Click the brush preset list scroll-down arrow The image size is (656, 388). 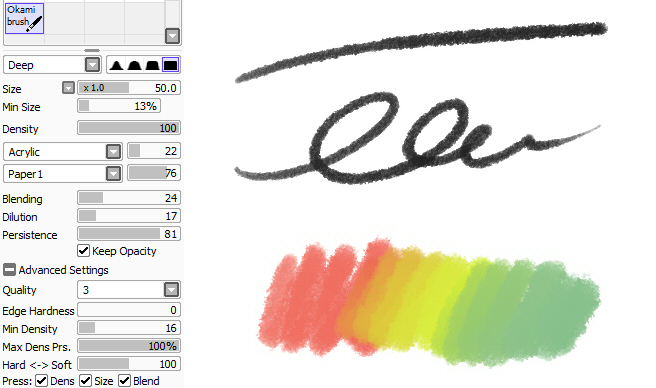172,36
